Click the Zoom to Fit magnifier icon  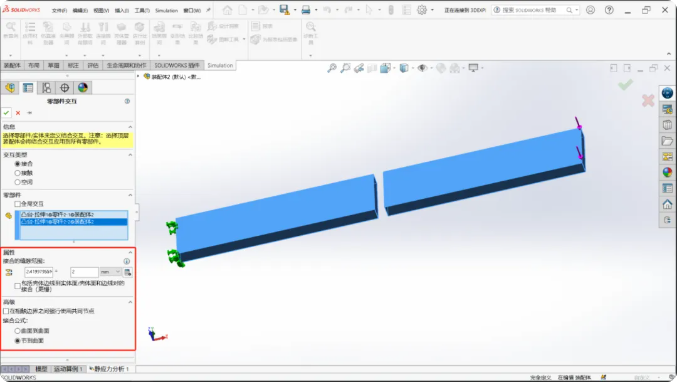(332, 68)
